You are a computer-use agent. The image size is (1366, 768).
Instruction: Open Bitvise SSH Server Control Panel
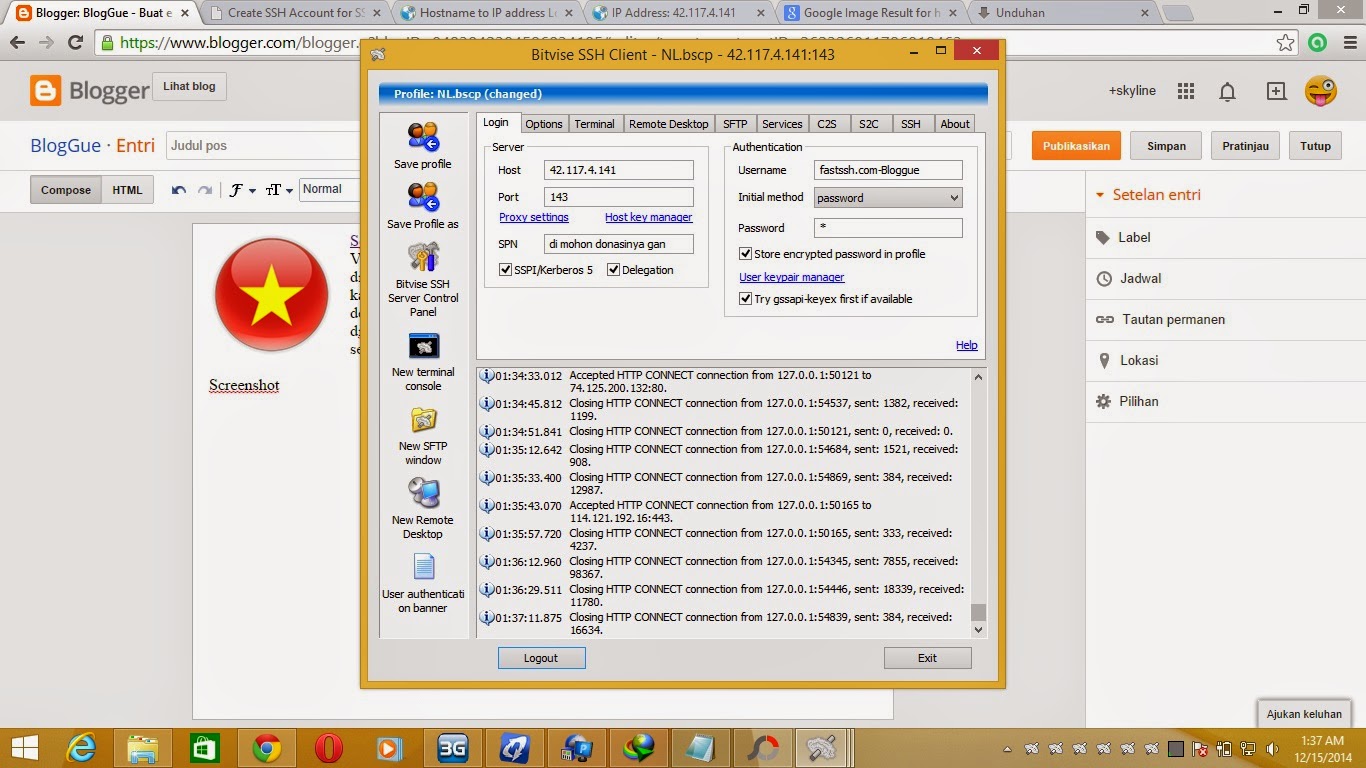click(423, 257)
